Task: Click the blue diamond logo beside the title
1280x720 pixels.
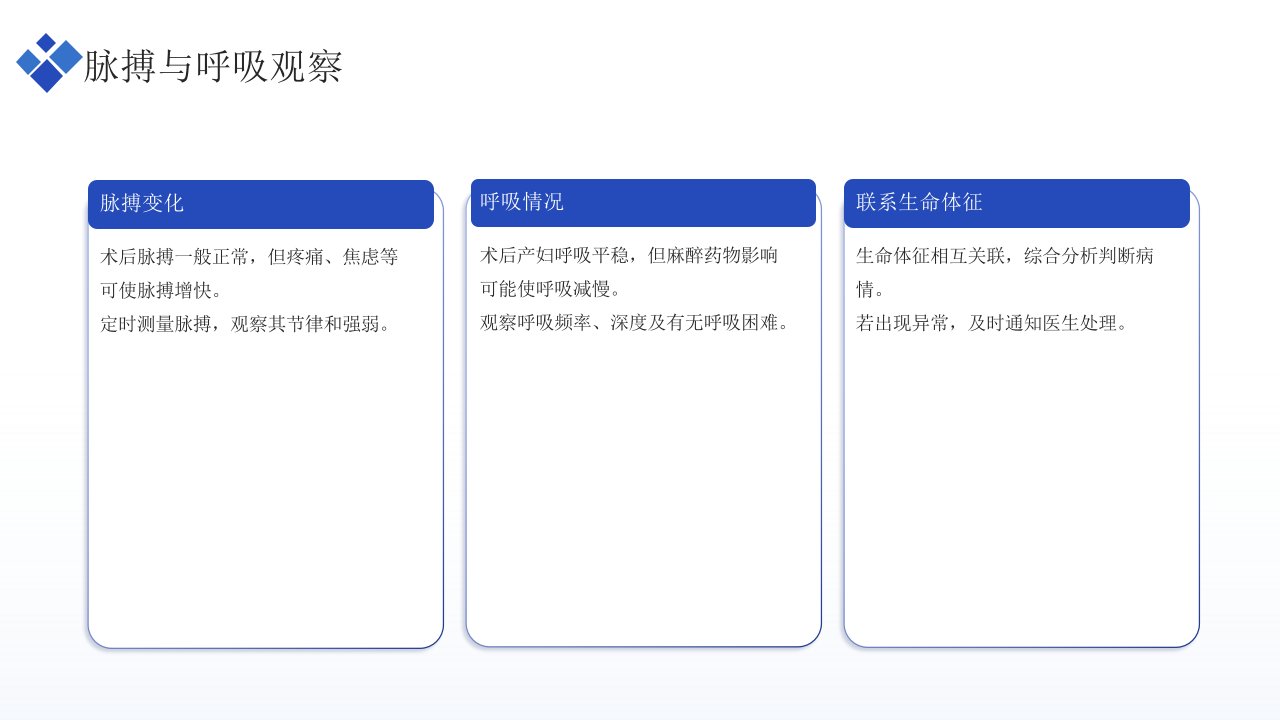Action: pyautogui.click(x=48, y=63)
